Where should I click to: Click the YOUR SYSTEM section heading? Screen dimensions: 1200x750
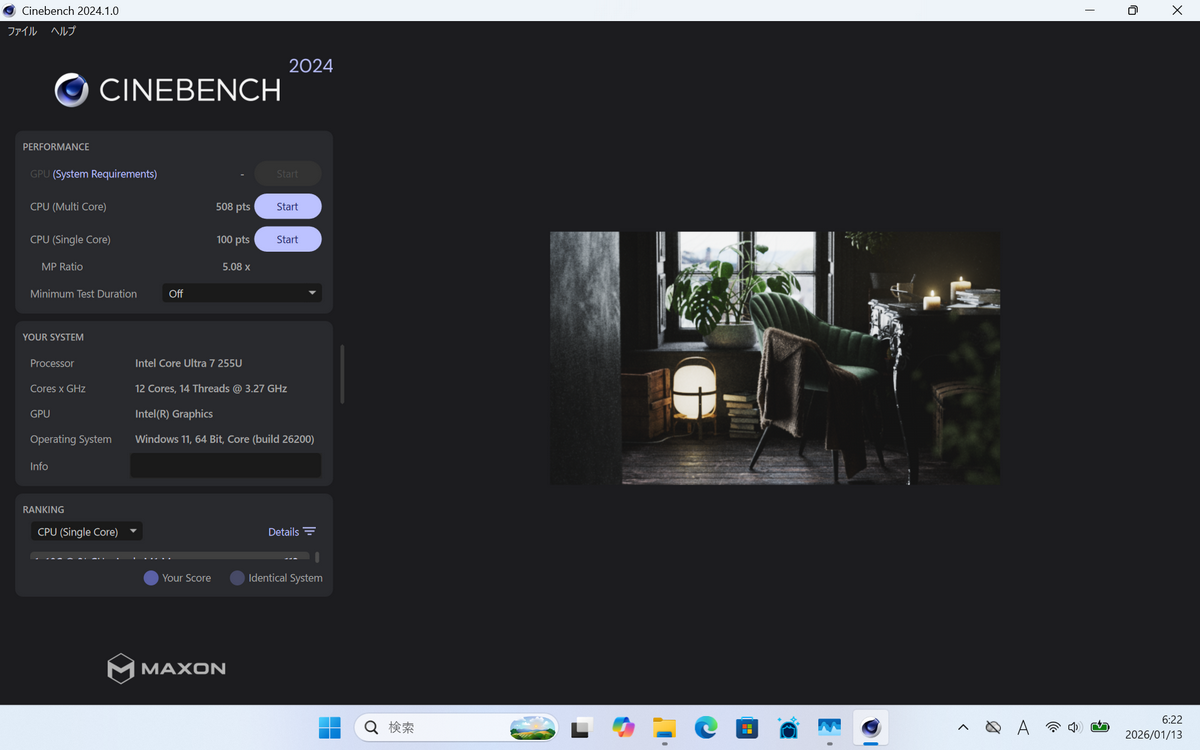click(53, 337)
